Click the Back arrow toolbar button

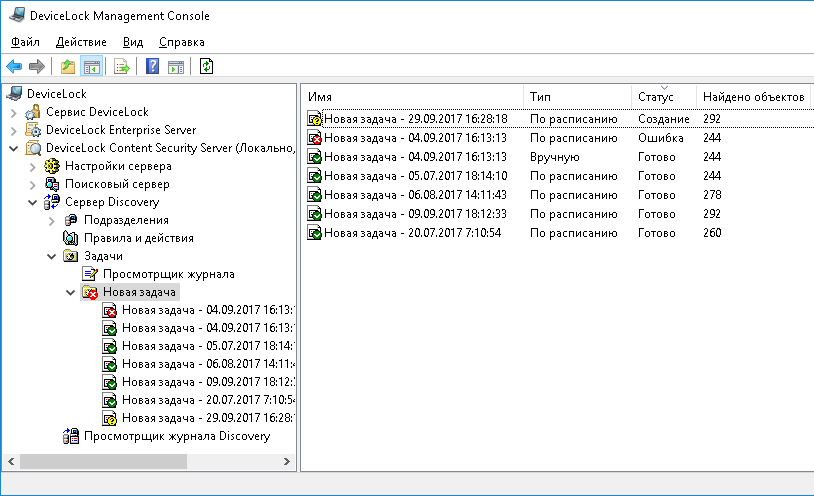click(x=14, y=67)
